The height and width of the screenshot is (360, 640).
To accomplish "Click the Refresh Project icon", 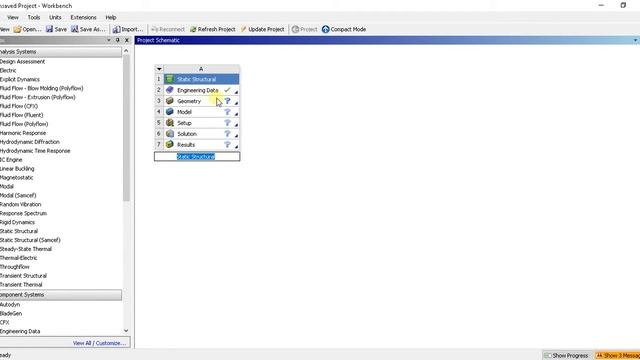I will click(x=193, y=29).
